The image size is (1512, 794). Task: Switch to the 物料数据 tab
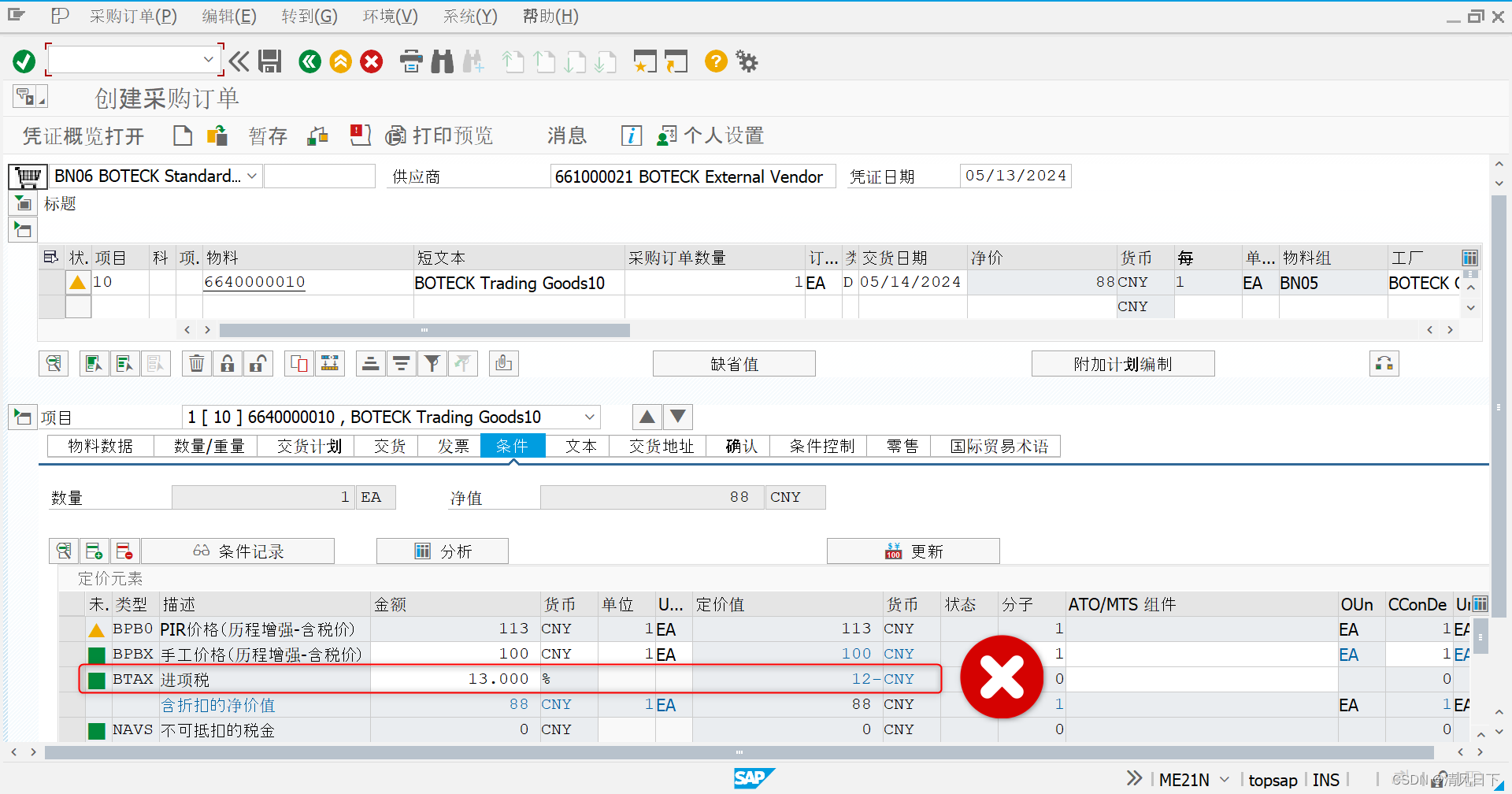click(x=101, y=447)
